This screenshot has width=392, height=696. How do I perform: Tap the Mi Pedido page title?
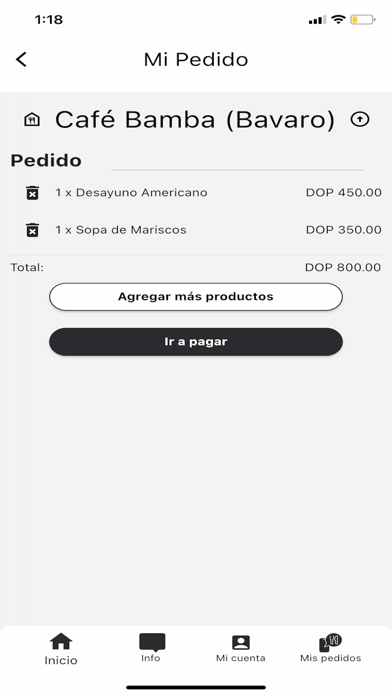coord(196,59)
